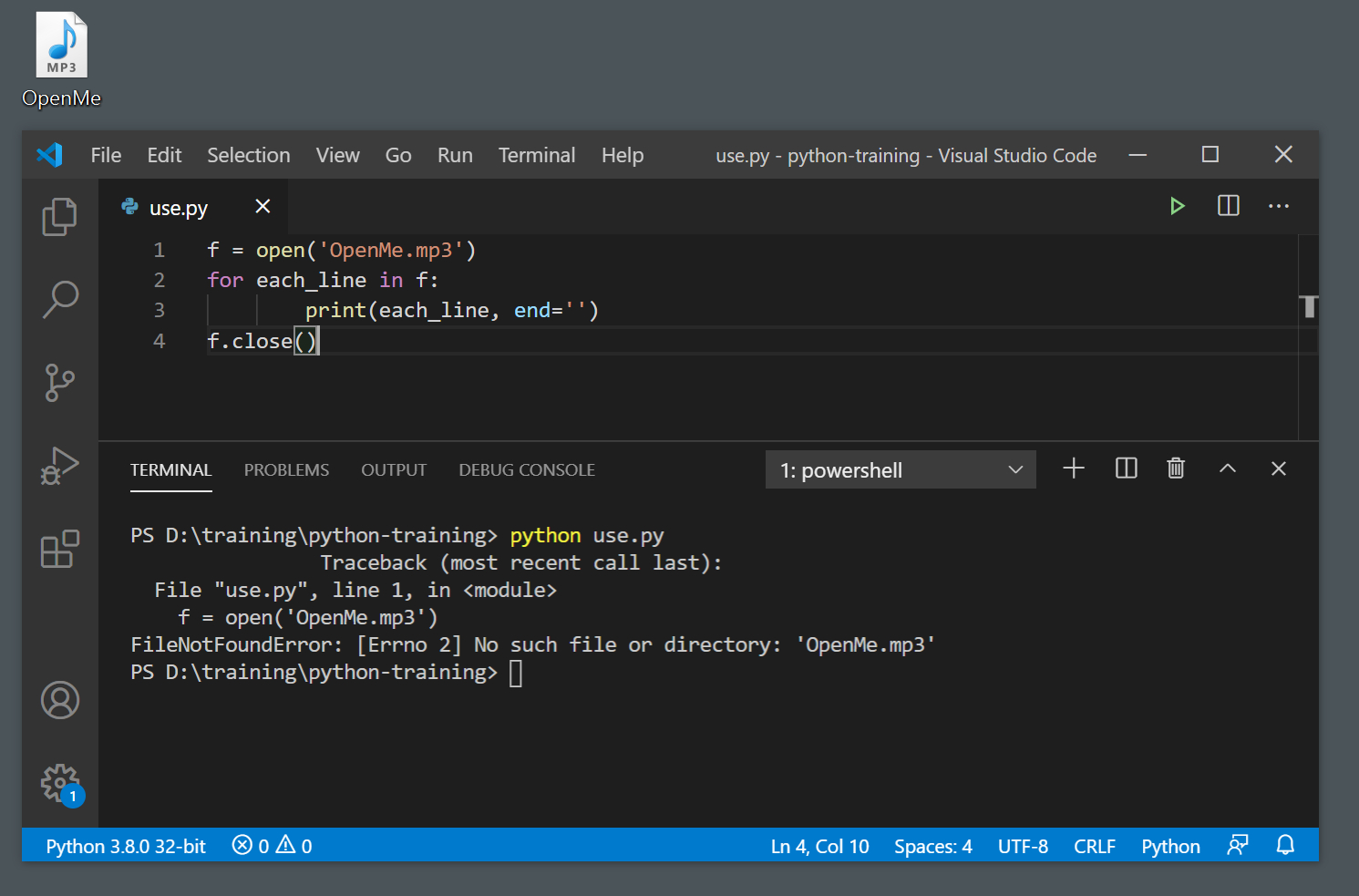This screenshot has height=896, width=1359.
Task: Open the Extensions view
Action: (x=60, y=549)
